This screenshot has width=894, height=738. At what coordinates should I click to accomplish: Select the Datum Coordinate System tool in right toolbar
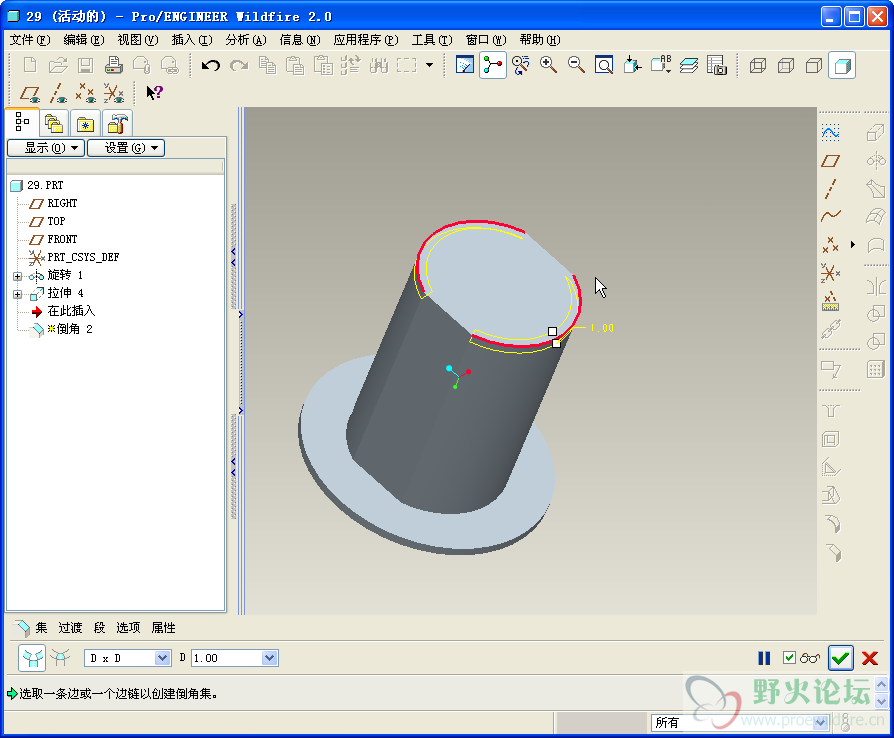[831, 273]
